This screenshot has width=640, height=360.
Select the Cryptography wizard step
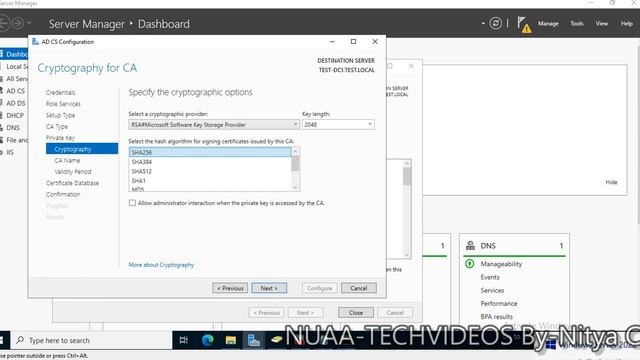(x=82, y=149)
